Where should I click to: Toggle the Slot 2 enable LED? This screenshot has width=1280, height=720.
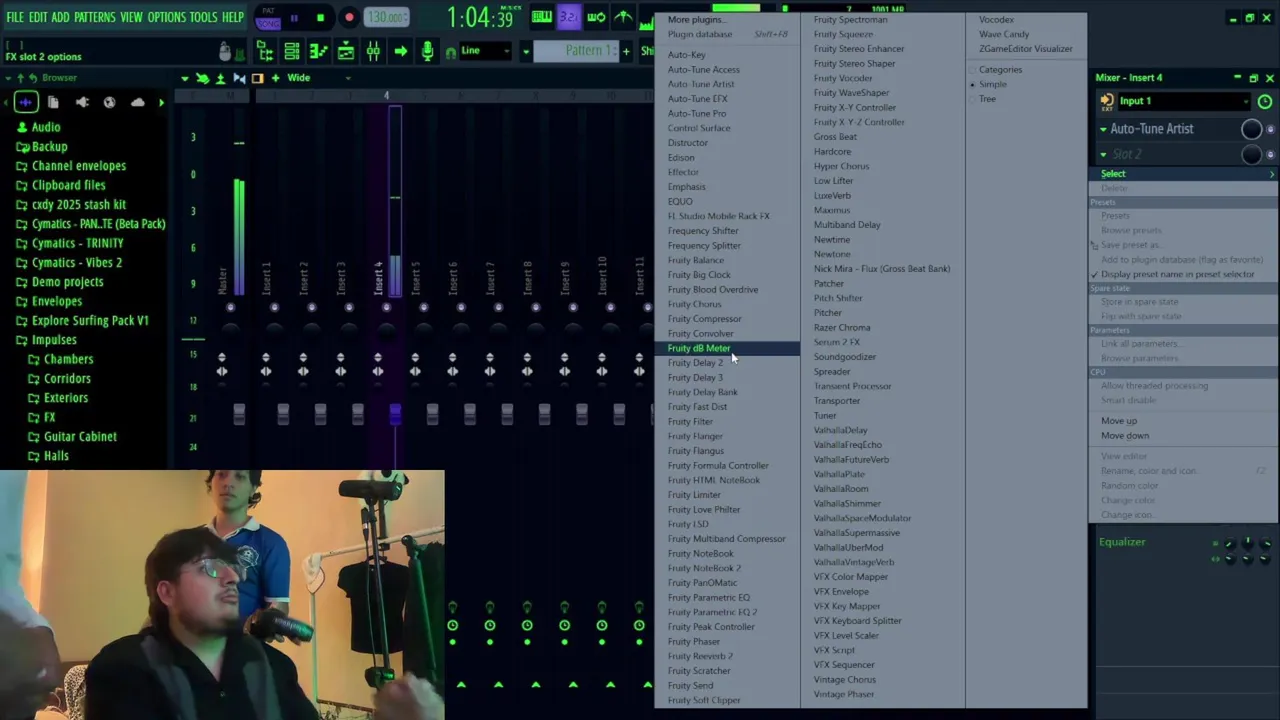click(x=1271, y=155)
